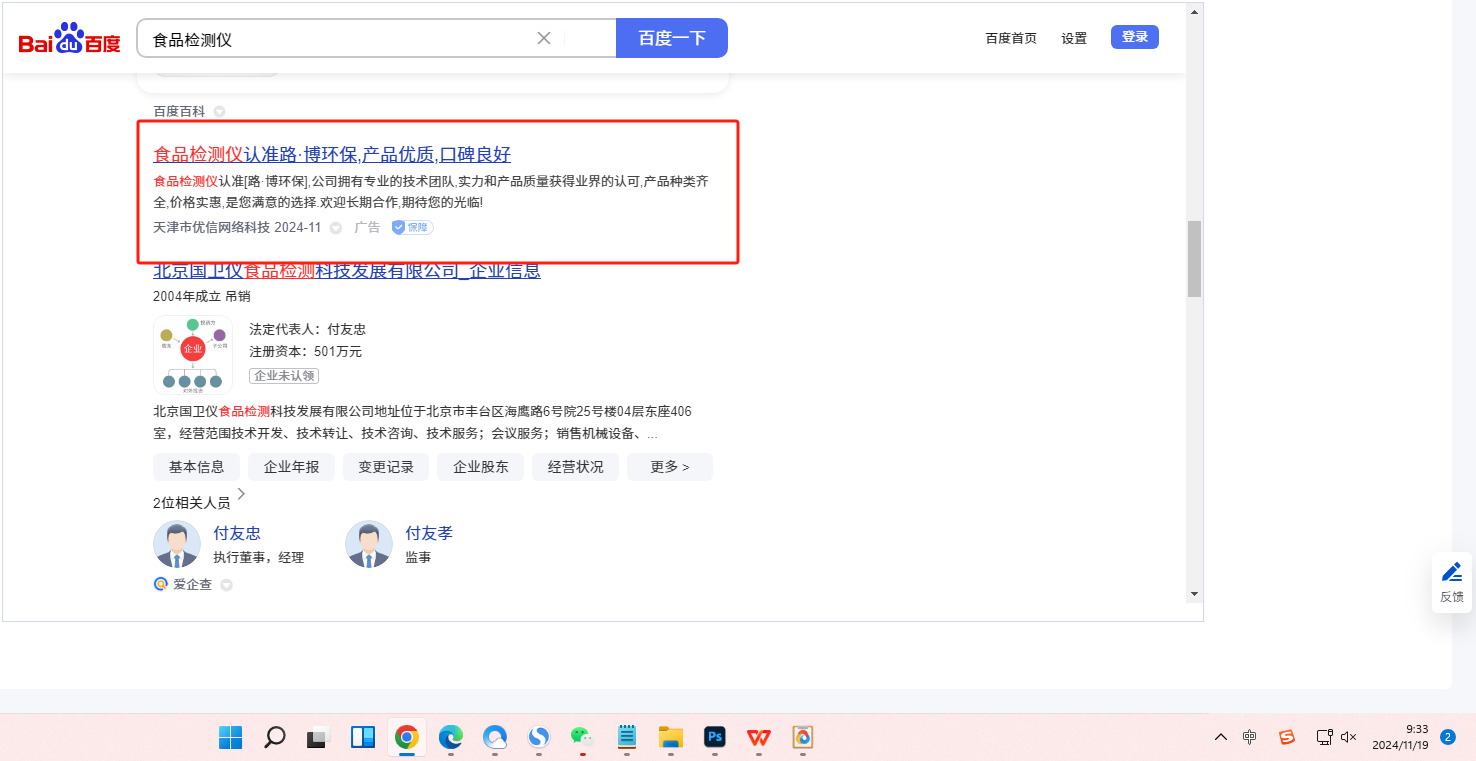Open dropdown arrow next to 百度百科
Screen dimensions: 1476x761
pyautogui.click(x=219, y=112)
